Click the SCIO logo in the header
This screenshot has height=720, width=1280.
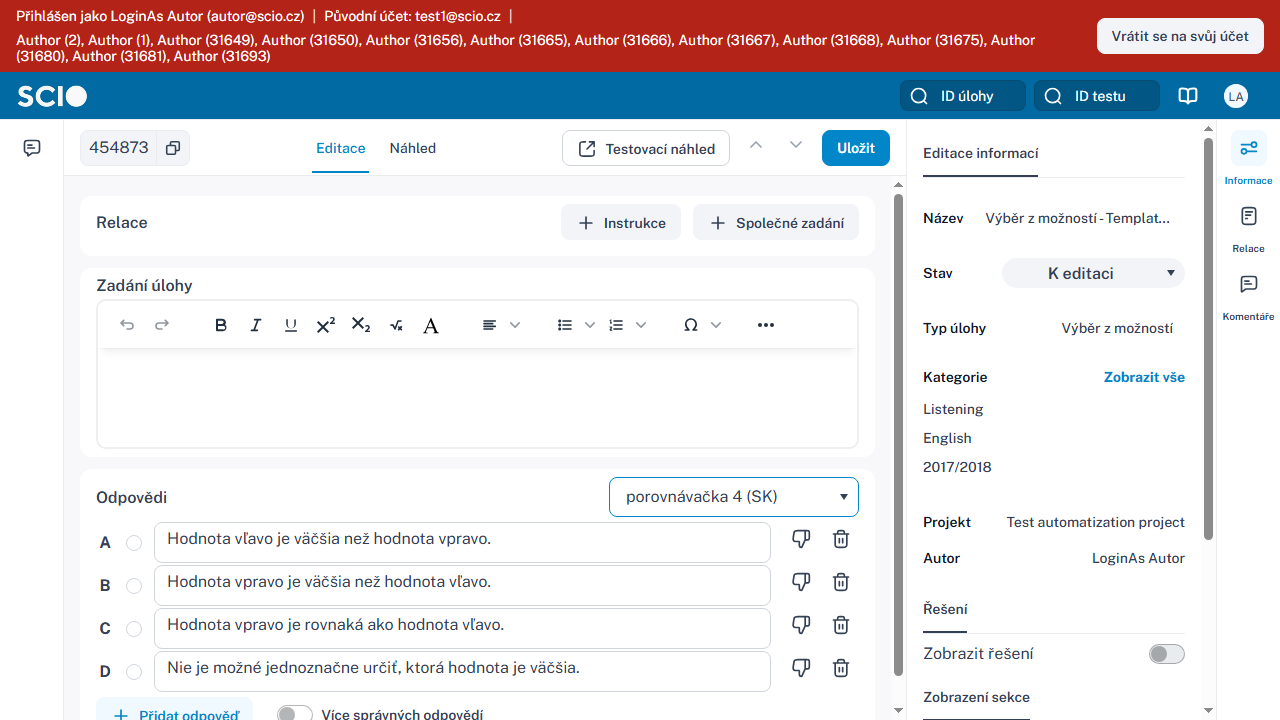tap(52, 96)
